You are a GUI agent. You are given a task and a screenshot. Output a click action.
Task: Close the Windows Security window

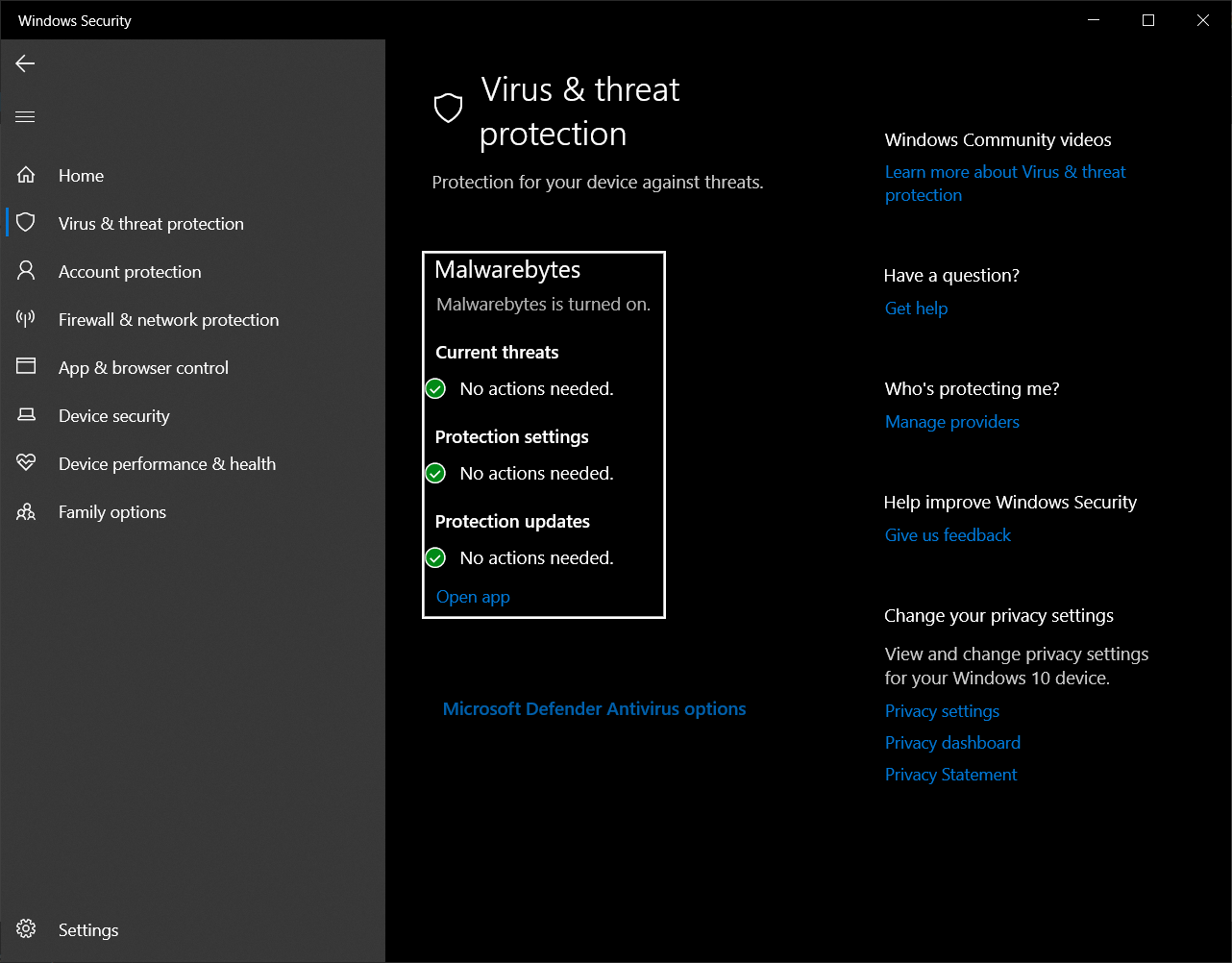tap(1203, 20)
